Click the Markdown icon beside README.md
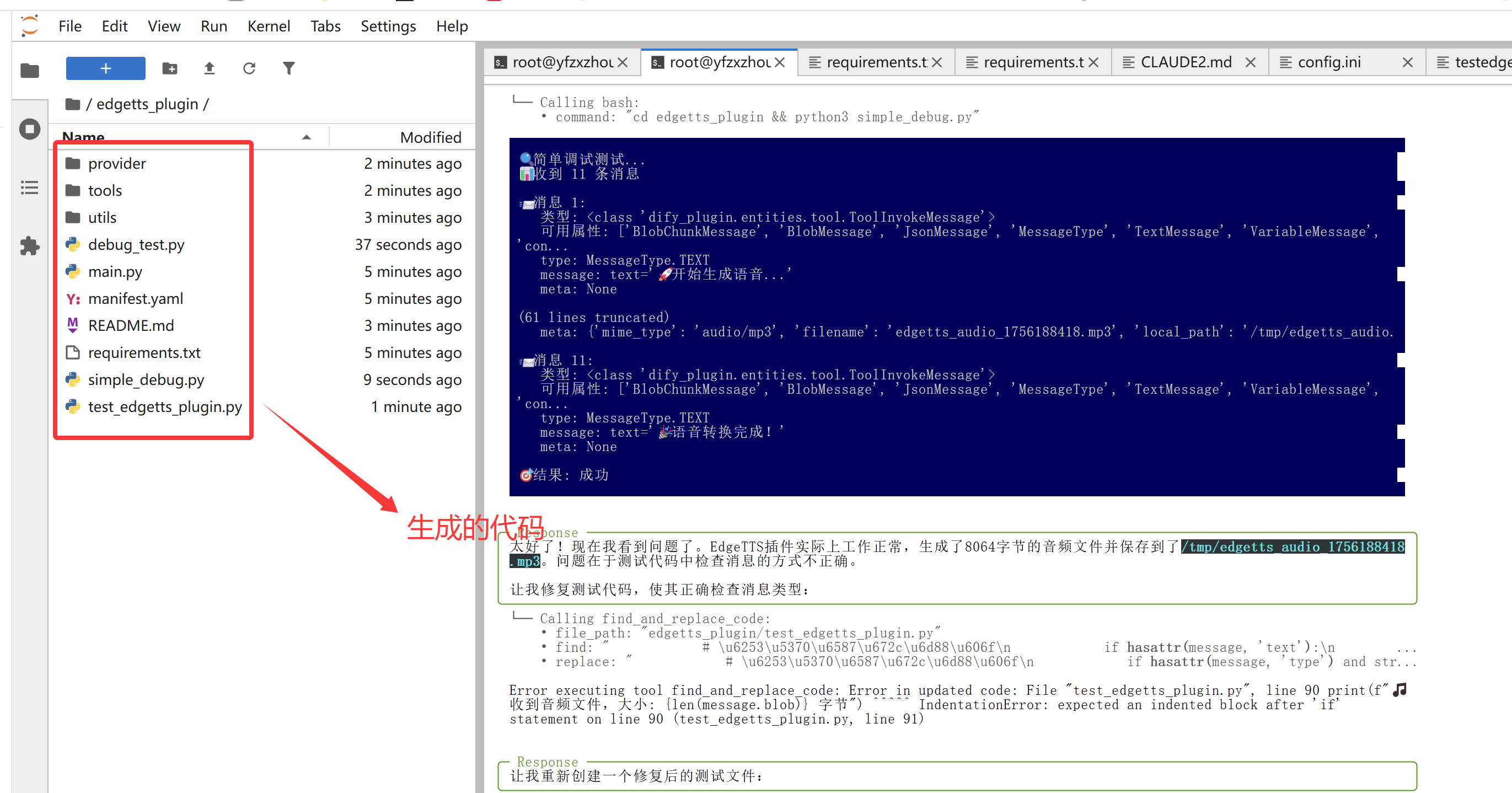The height and width of the screenshot is (793, 1512). [73, 325]
